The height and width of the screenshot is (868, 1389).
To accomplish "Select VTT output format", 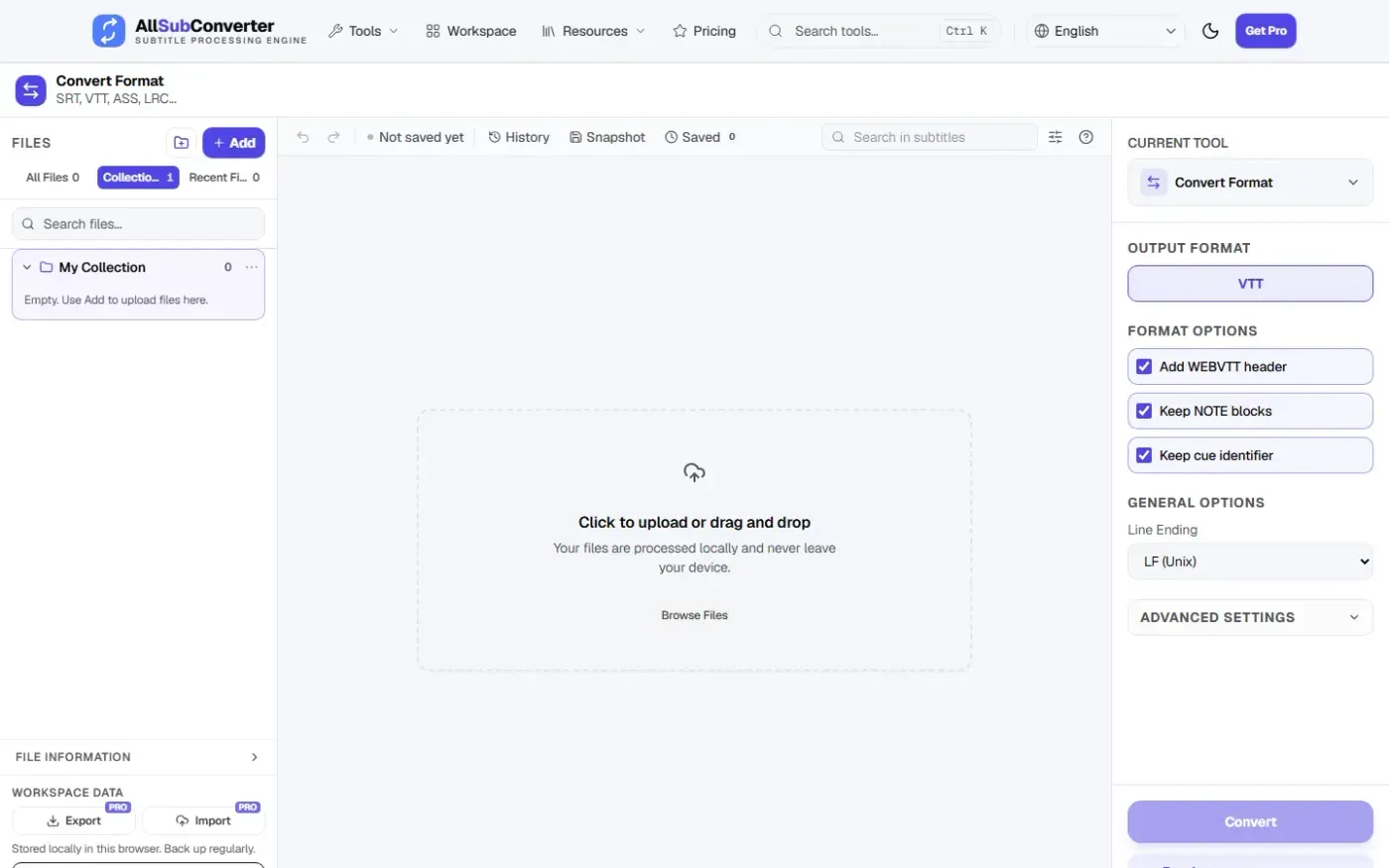I will 1250,284.
